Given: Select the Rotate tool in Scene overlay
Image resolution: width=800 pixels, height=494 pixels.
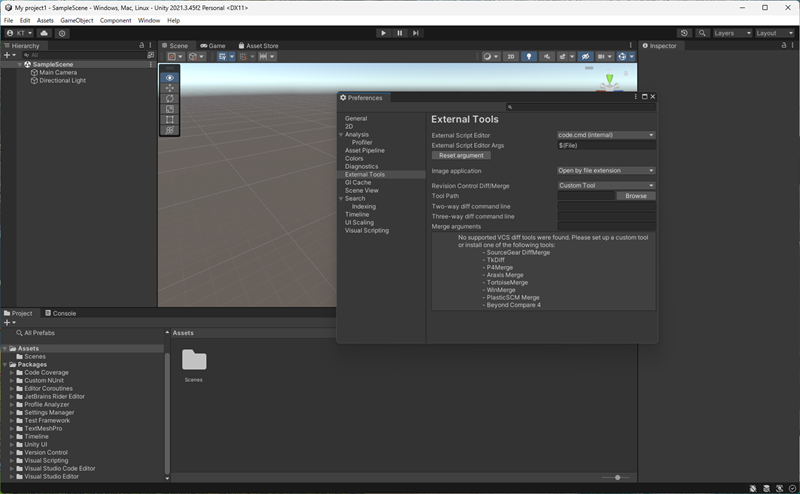Looking at the screenshot, I should (x=170, y=98).
